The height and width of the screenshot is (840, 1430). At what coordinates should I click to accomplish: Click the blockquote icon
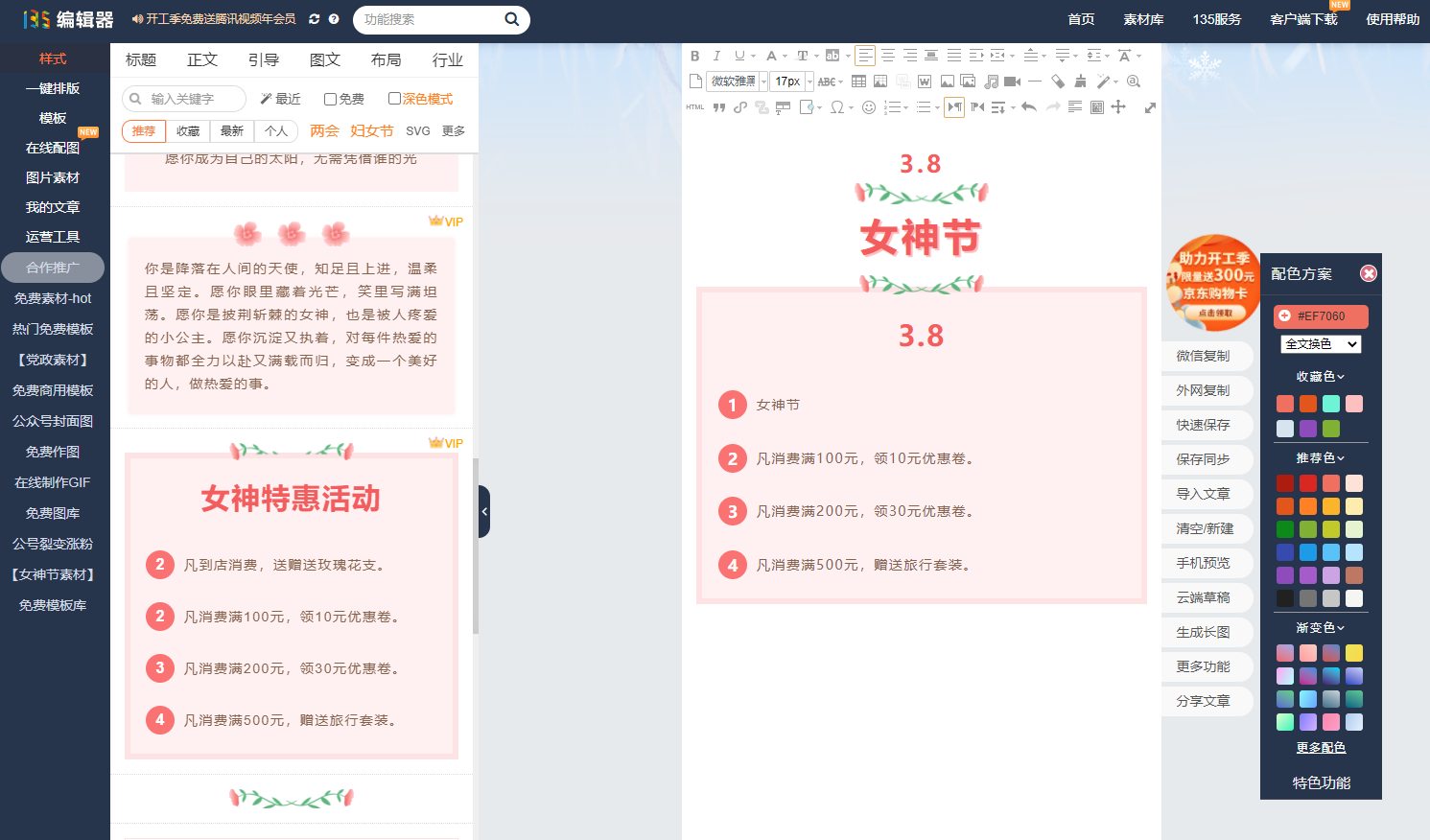pyautogui.click(x=718, y=107)
